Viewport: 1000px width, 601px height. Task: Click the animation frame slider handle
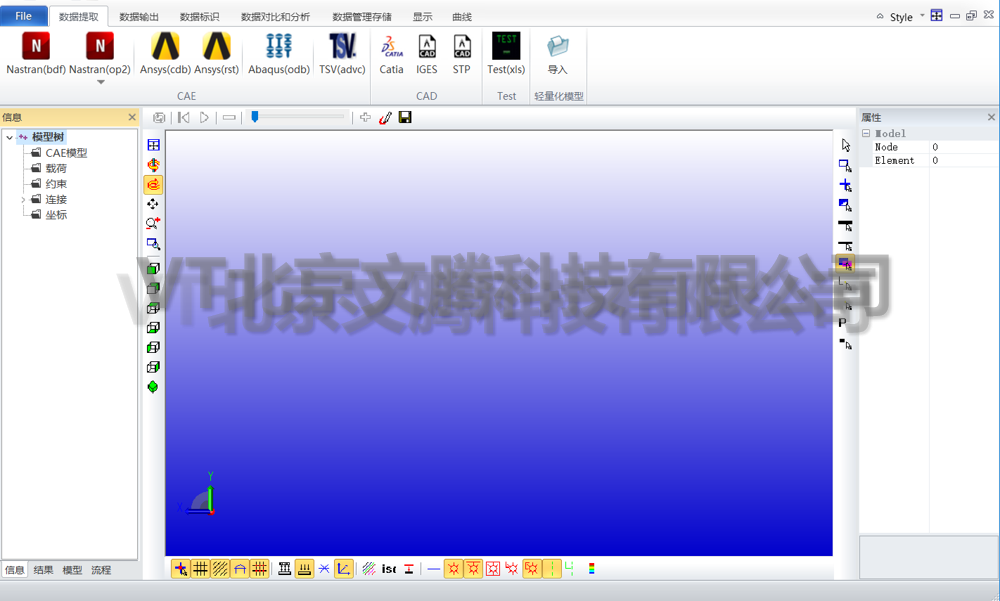click(254, 117)
